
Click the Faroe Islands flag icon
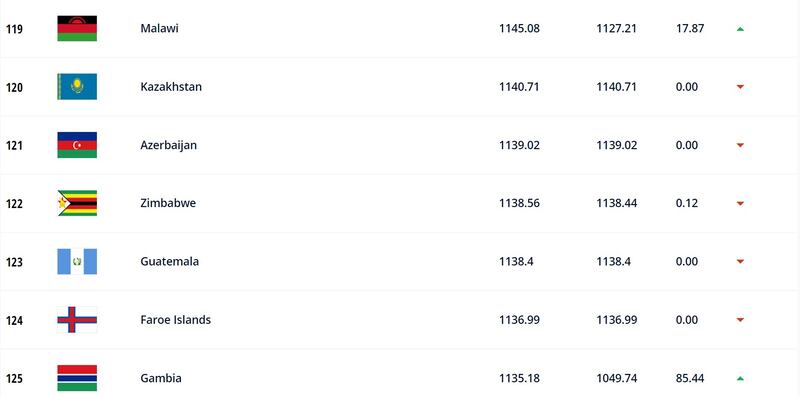[x=77, y=319]
